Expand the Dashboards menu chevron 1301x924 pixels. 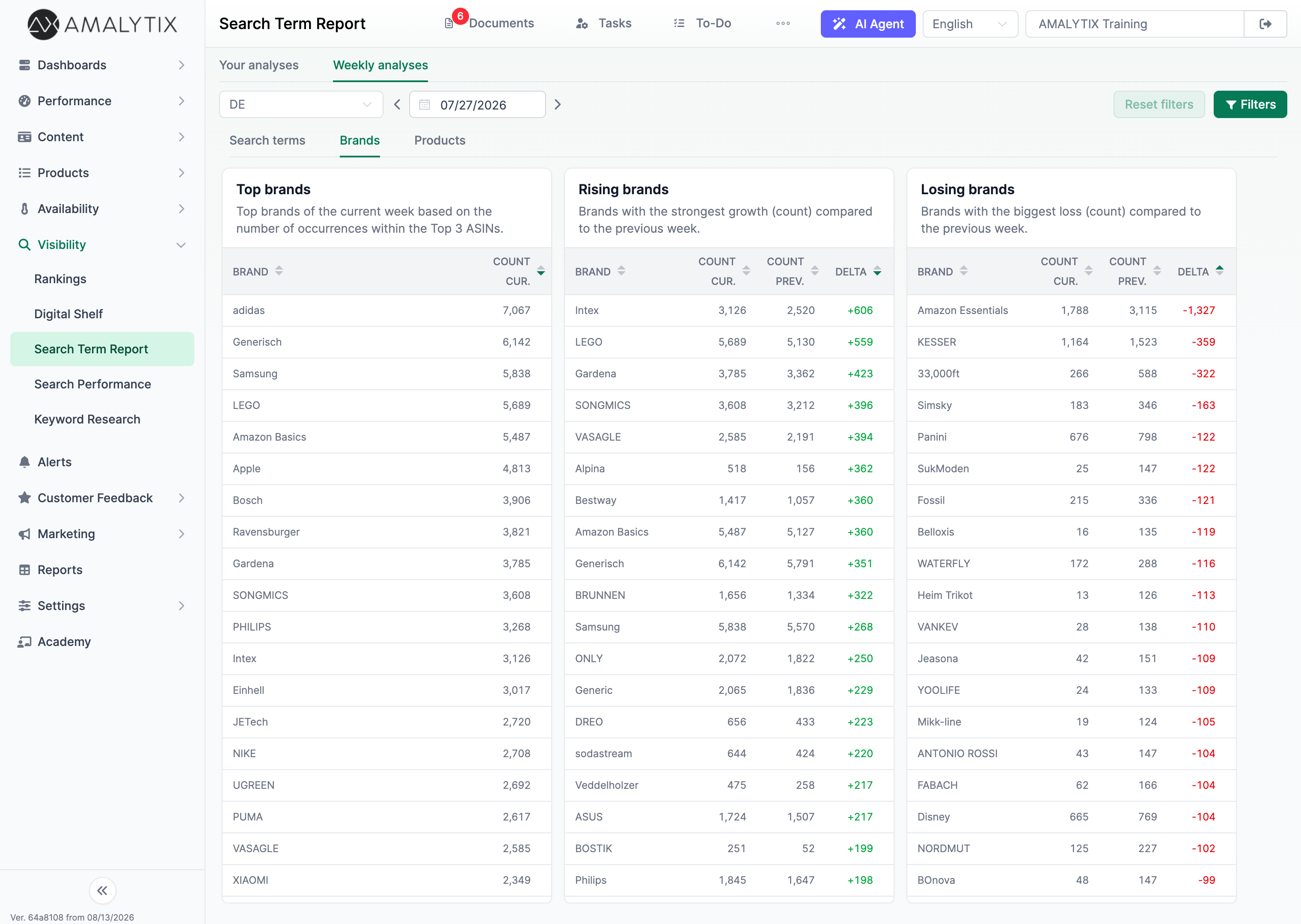pyautogui.click(x=181, y=65)
